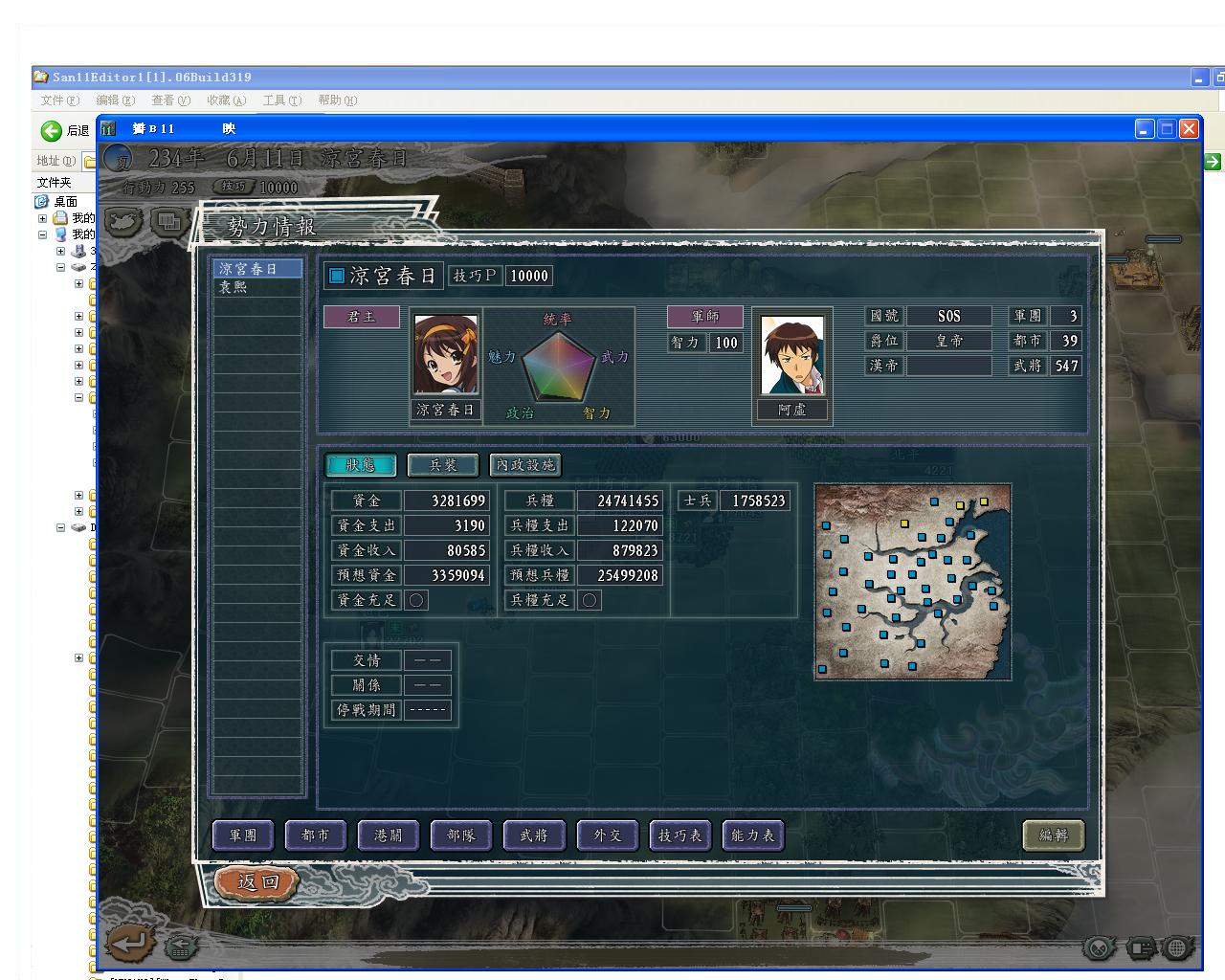
Task: Click the 資金充足 circle indicator
Action: 416,600
